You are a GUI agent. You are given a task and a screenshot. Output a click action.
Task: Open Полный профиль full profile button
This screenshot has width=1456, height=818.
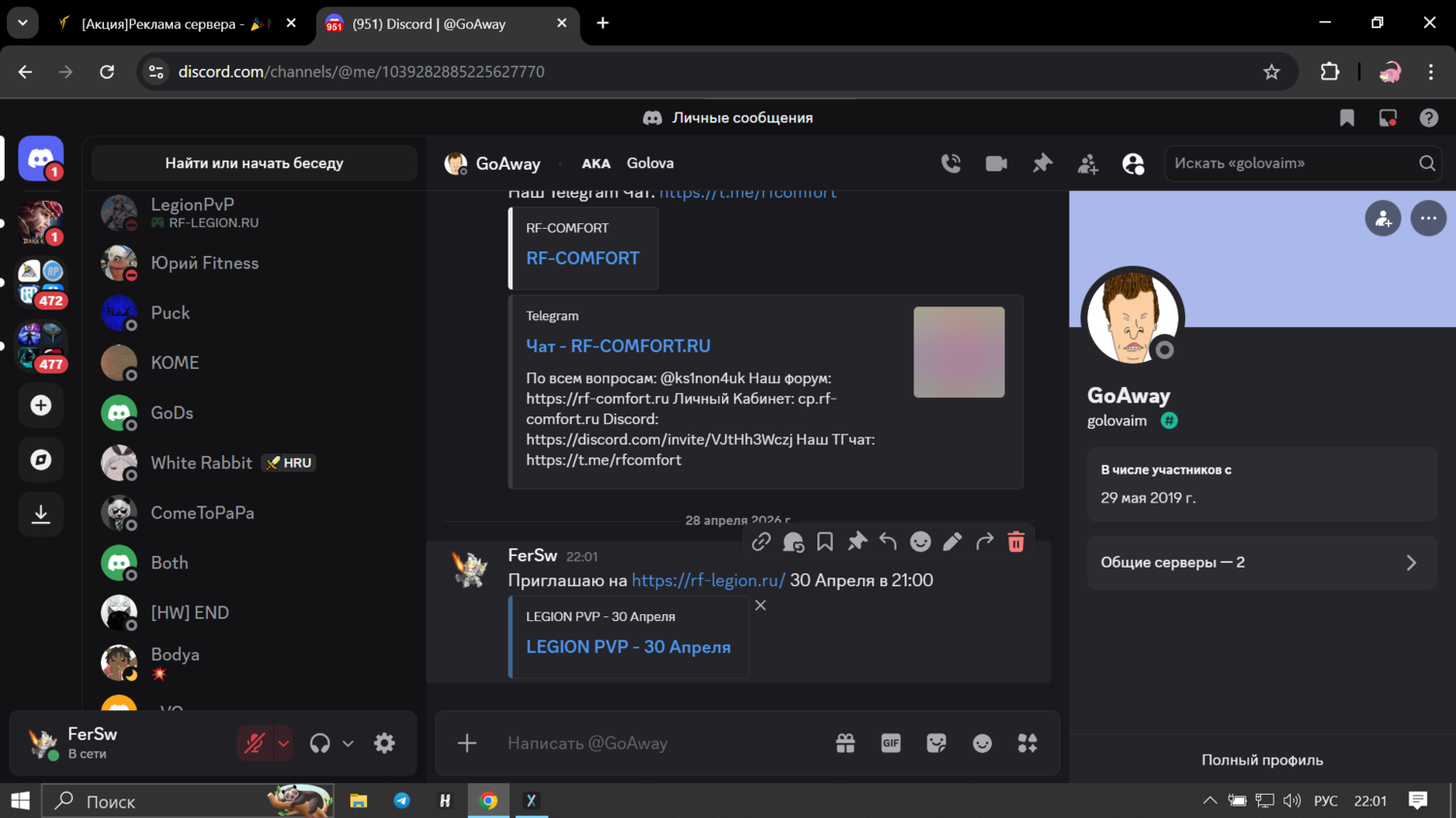coord(1262,760)
